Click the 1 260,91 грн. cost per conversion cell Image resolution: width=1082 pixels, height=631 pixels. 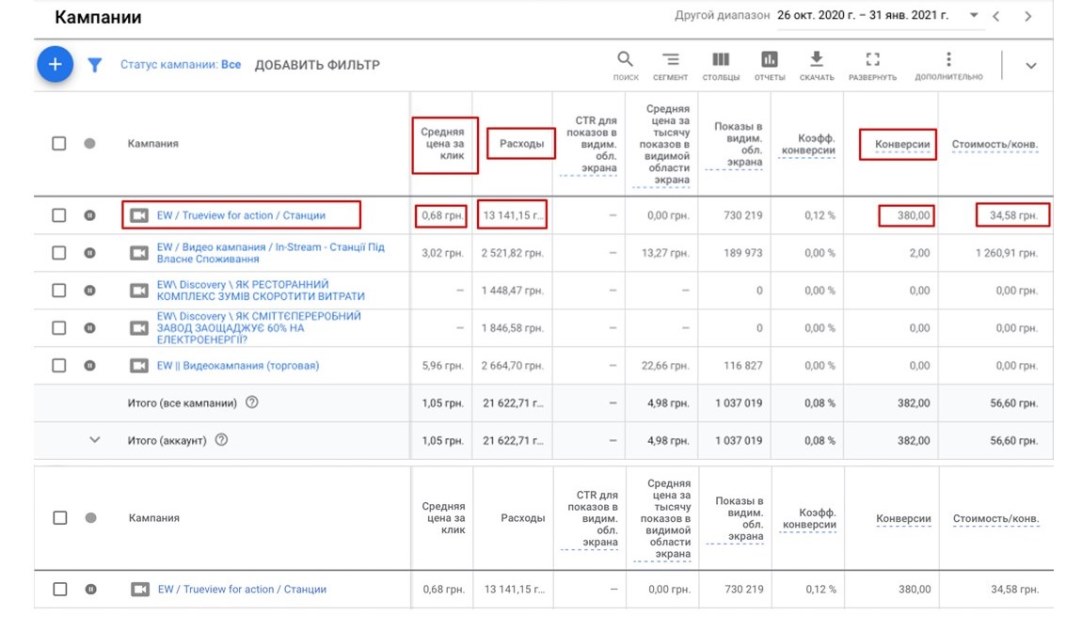pos(1006,253)
